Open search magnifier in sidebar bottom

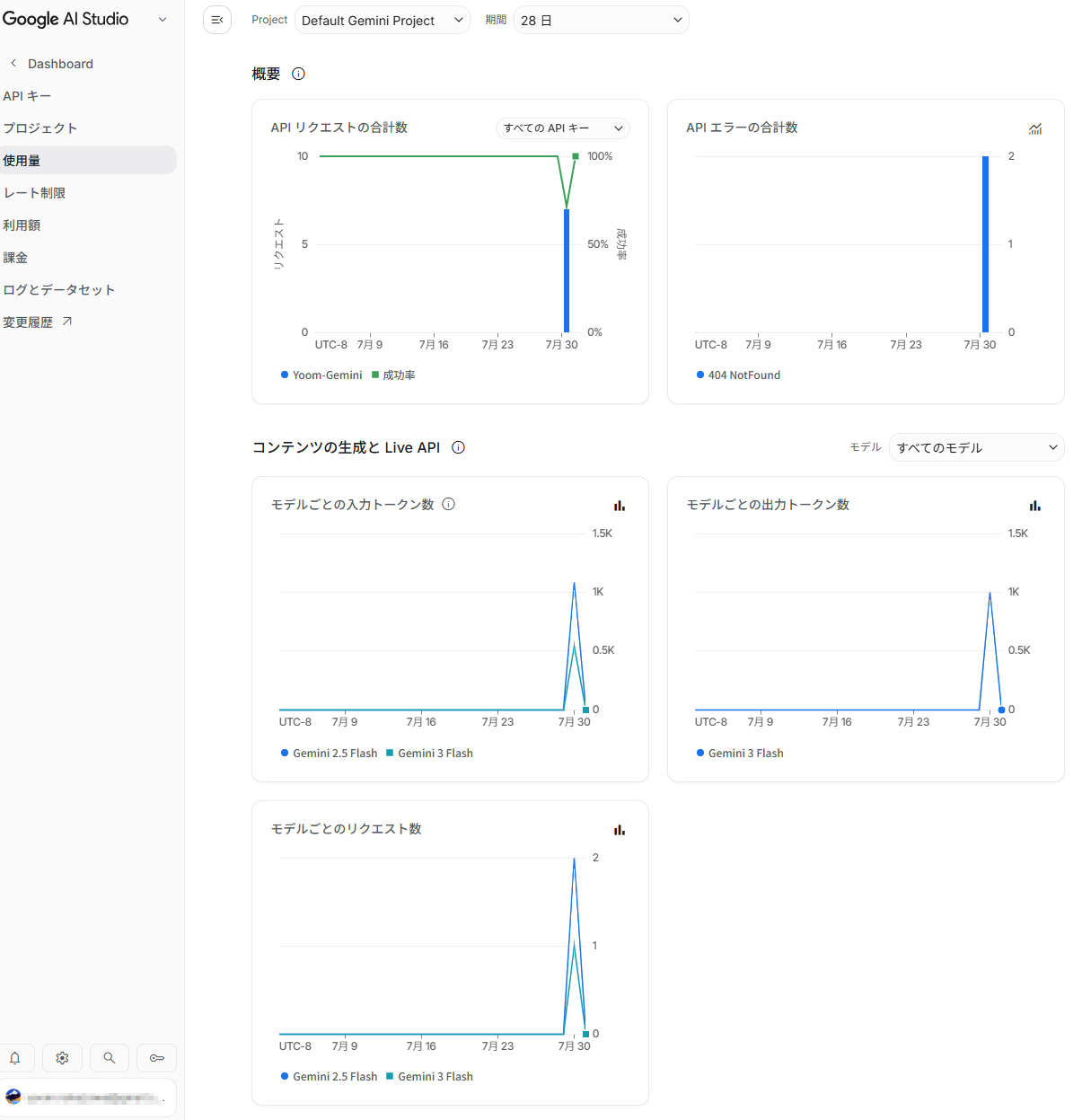pos(110,1058)
